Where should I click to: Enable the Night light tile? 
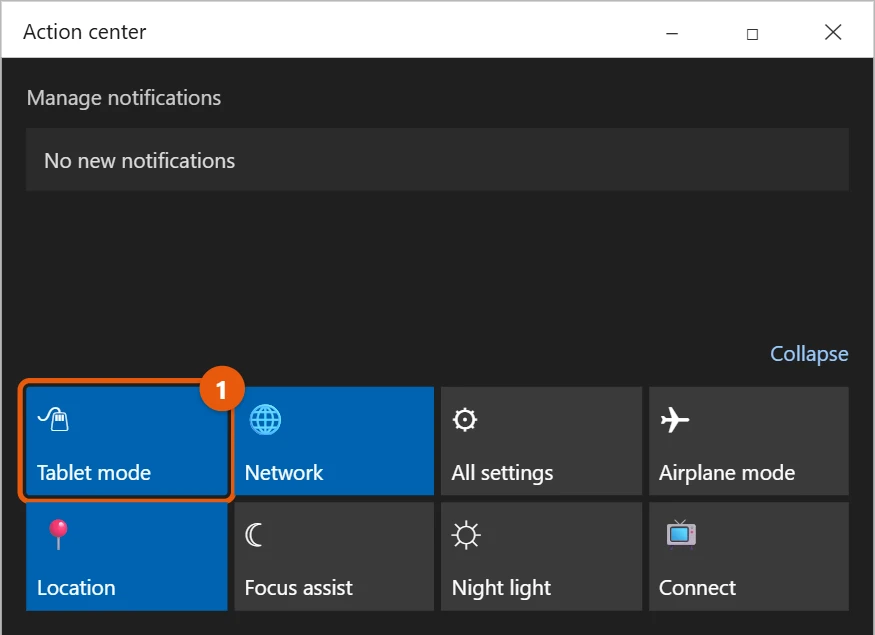(541, 556)
